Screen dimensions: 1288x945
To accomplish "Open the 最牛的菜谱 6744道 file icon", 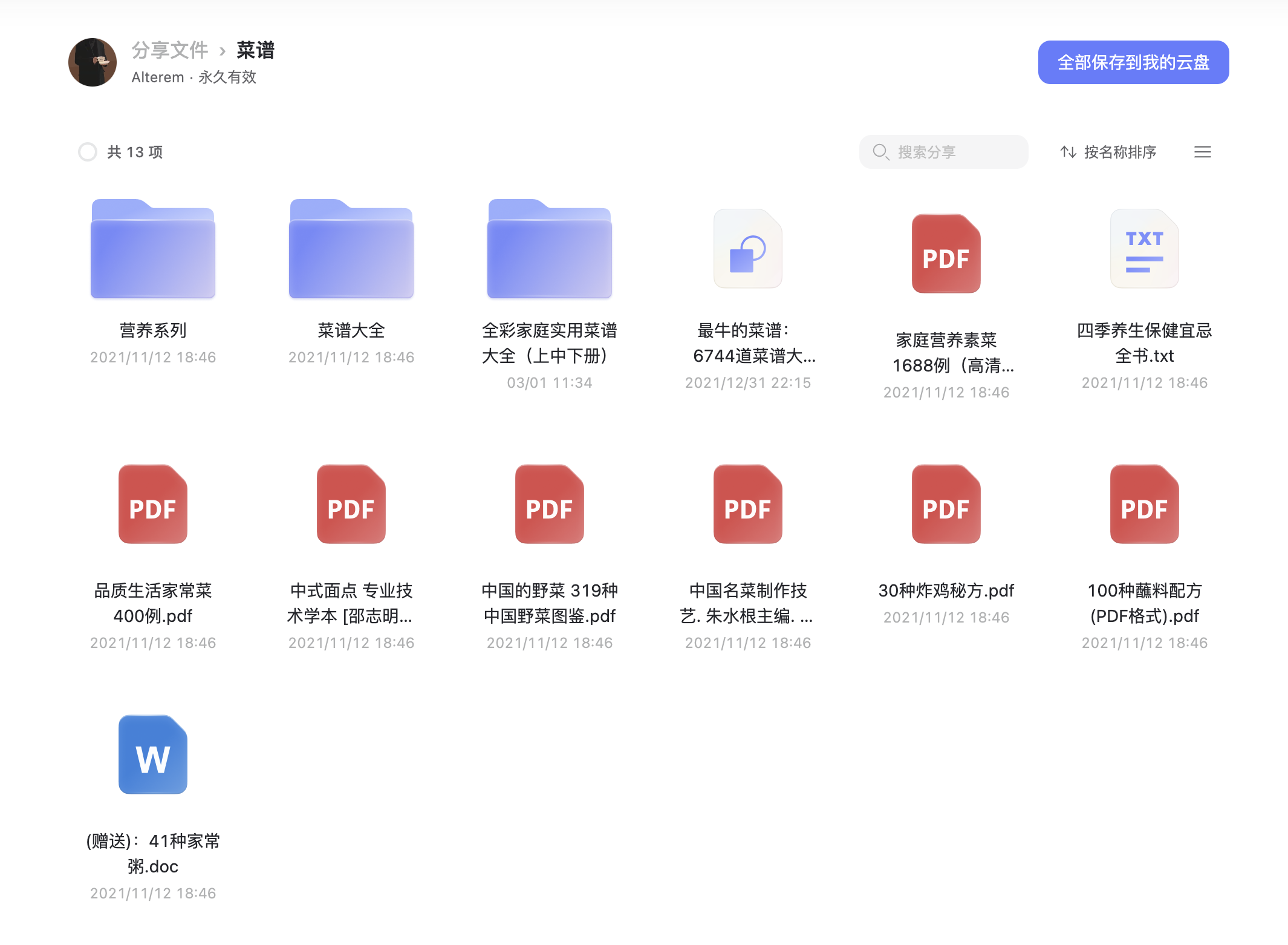I will [x=748, y=249].
